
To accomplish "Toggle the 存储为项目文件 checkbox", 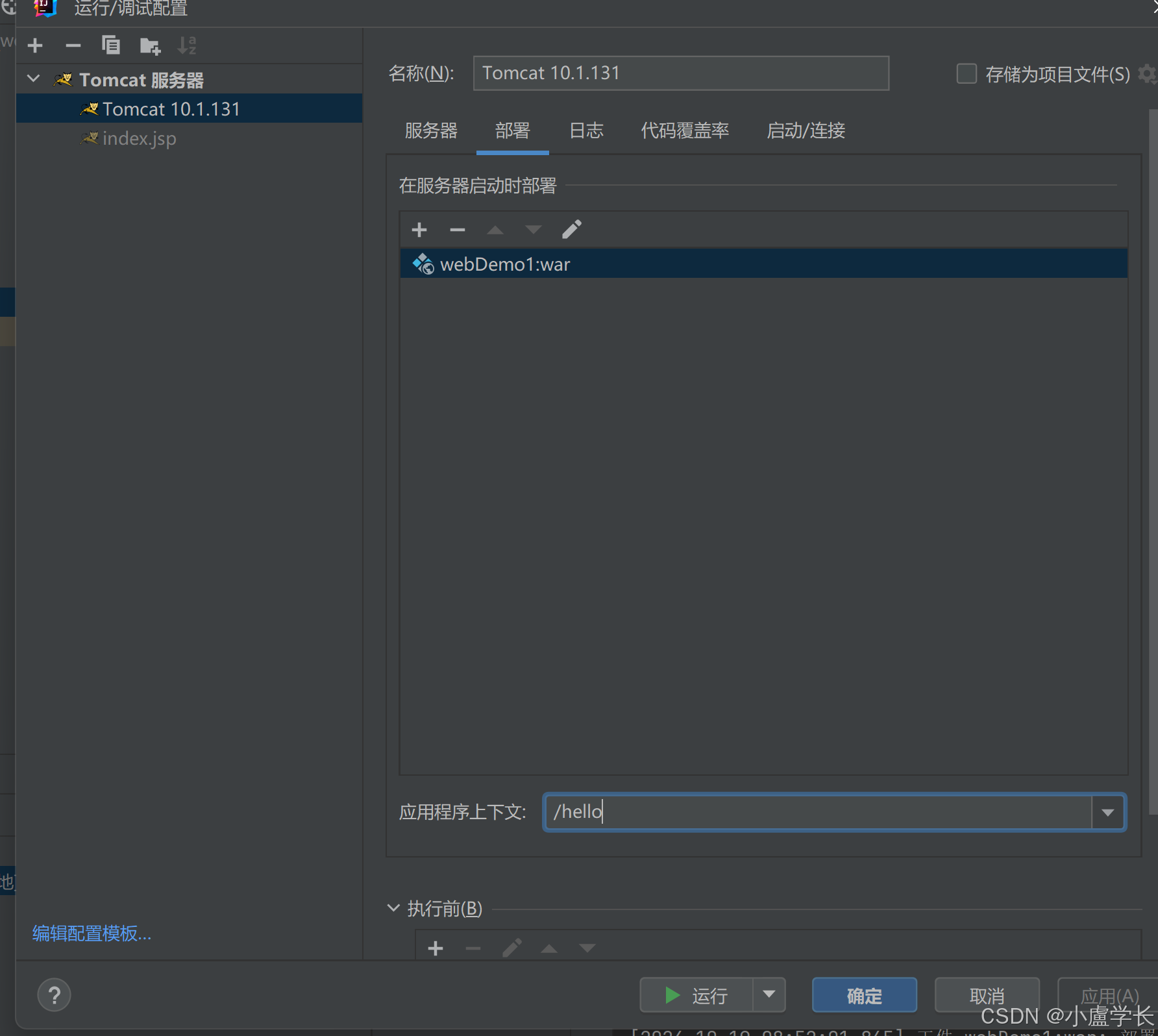I will click(967, 73).
